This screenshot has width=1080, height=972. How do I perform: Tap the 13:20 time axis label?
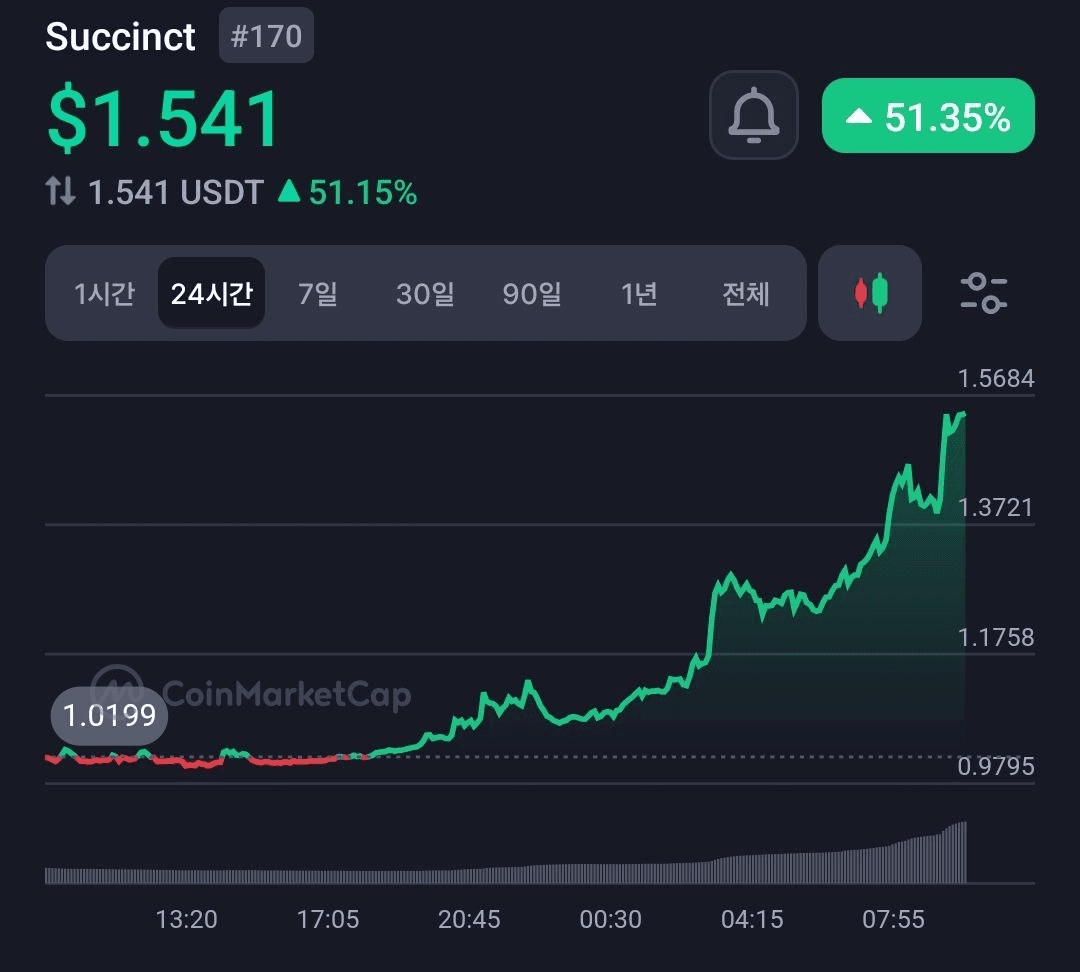(186, 919)
